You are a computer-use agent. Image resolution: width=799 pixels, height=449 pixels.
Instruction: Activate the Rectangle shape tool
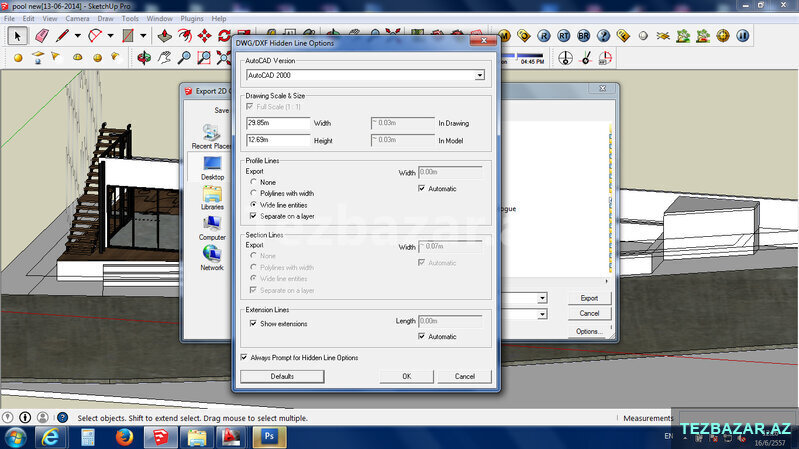point(127,36)
